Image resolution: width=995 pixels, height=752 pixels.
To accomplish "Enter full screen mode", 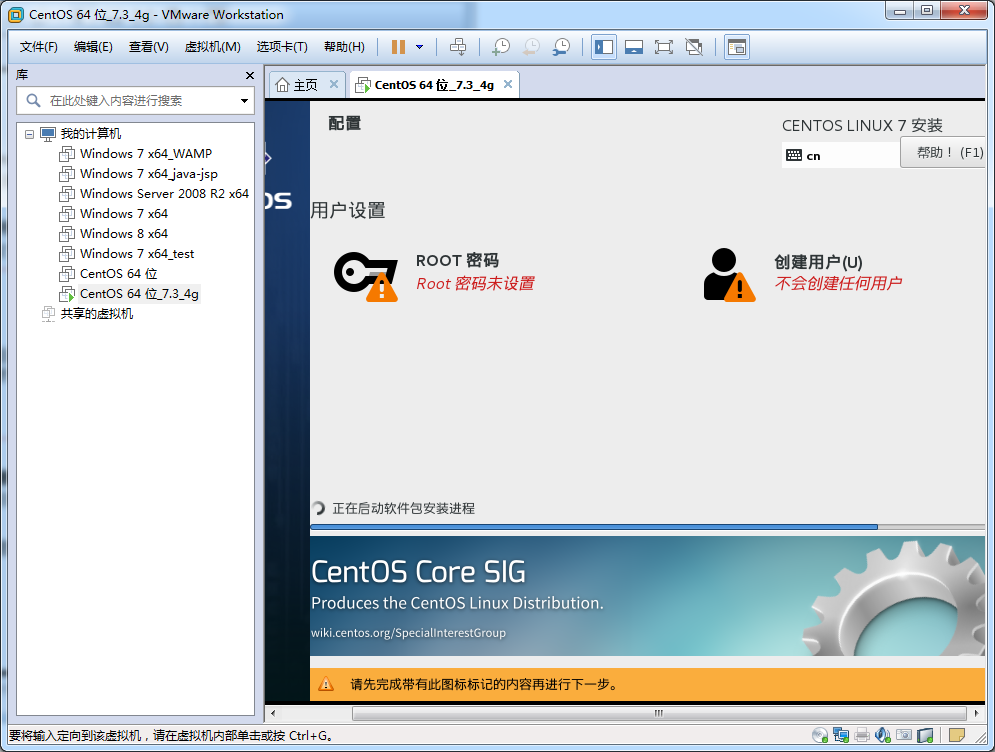I will (664, 47).
